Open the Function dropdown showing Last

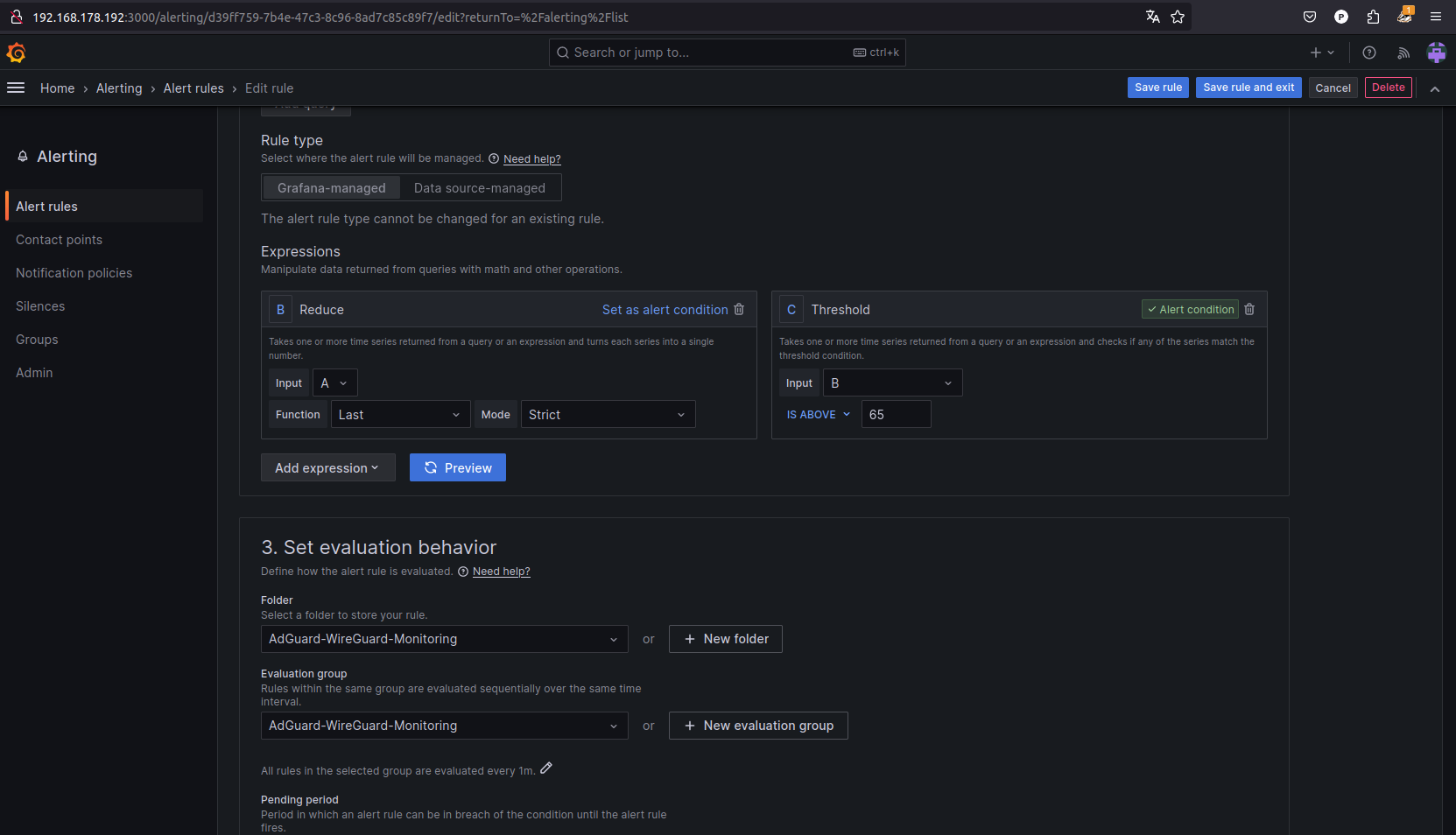400,415
